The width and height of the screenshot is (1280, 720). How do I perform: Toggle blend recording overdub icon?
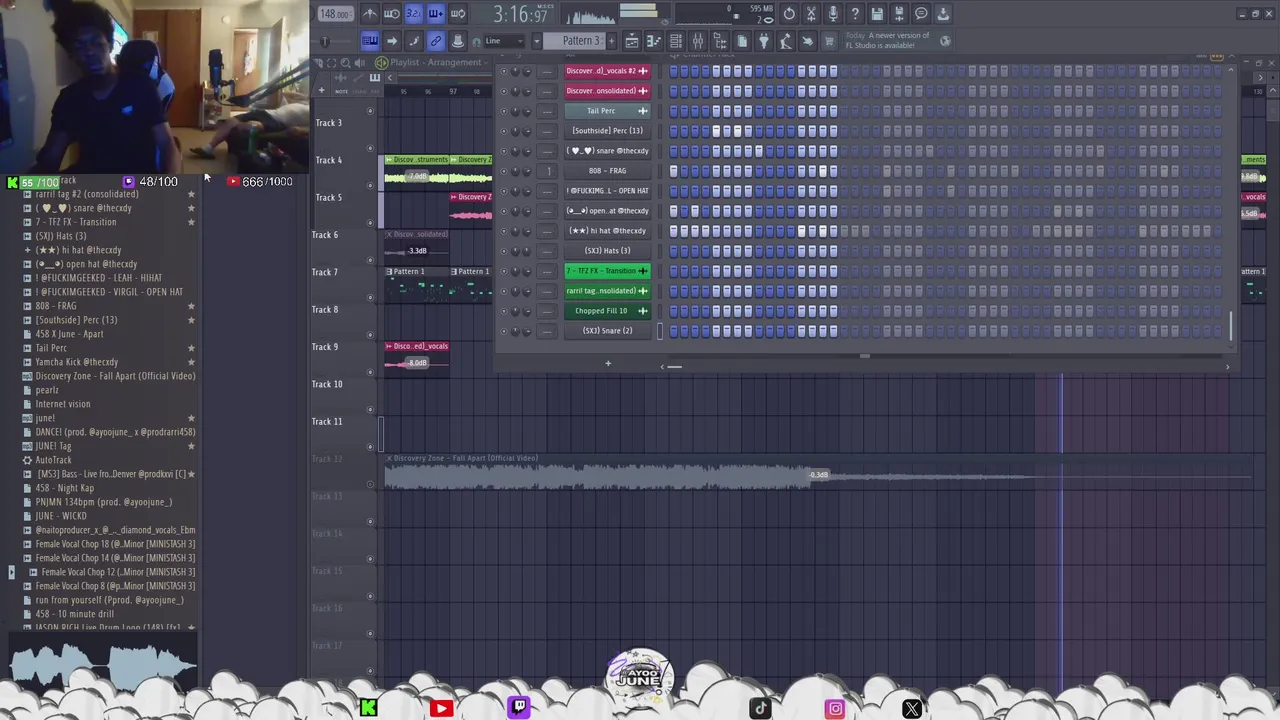tap(436, 14)
